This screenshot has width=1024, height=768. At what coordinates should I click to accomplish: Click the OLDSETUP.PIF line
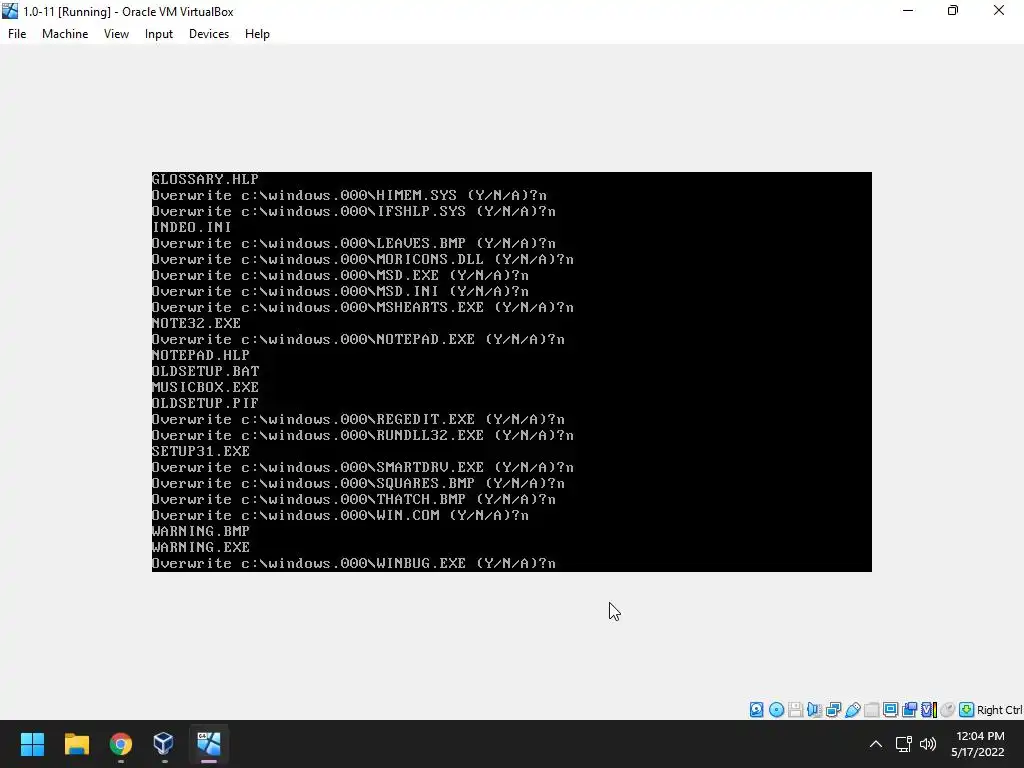[x=205, y=403]
